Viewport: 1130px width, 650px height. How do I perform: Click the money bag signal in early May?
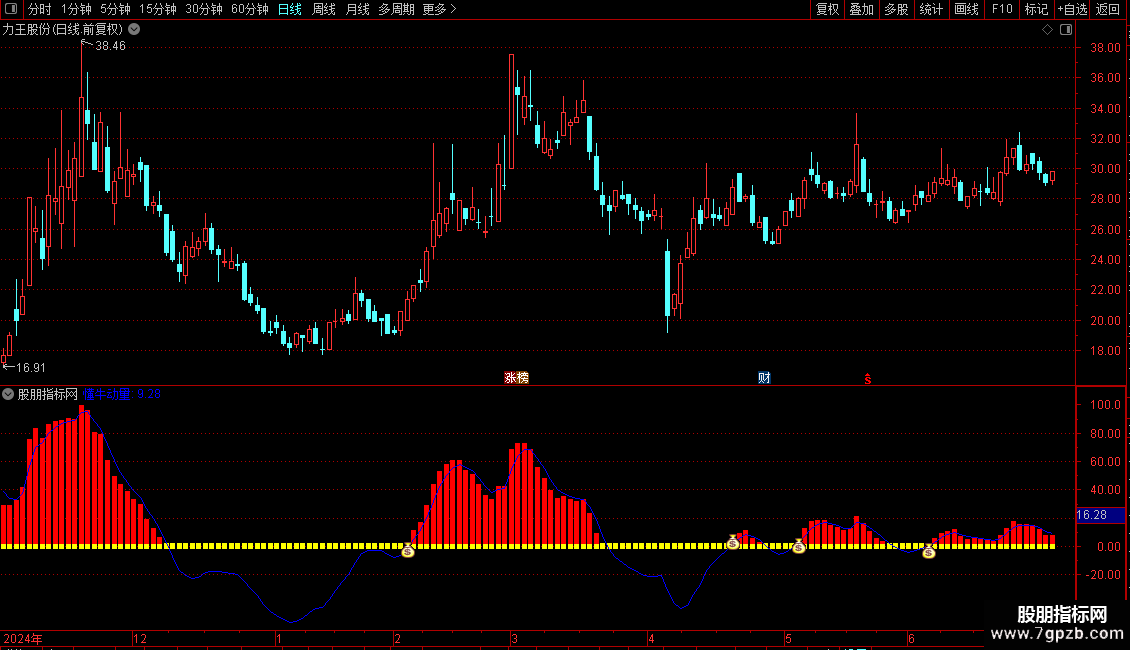[x=798, y=546]
